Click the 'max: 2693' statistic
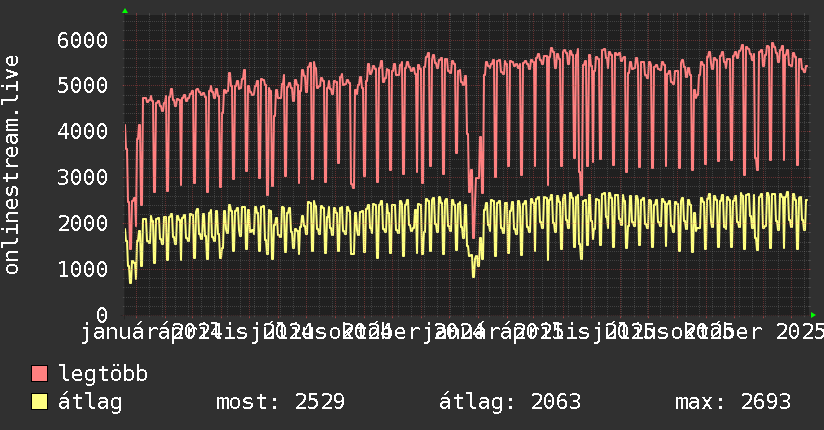824x430 pixels. [x=733, y=402]
